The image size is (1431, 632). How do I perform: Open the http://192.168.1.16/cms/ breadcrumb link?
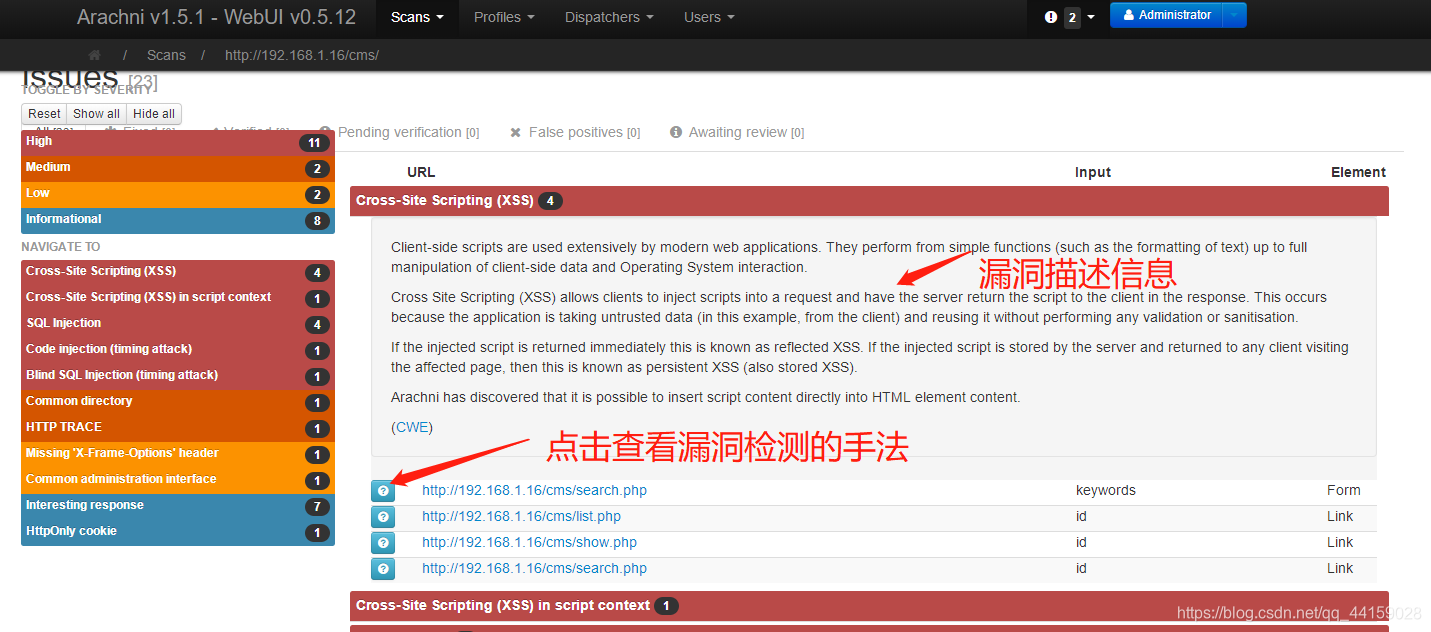click(x=302, y=55)
